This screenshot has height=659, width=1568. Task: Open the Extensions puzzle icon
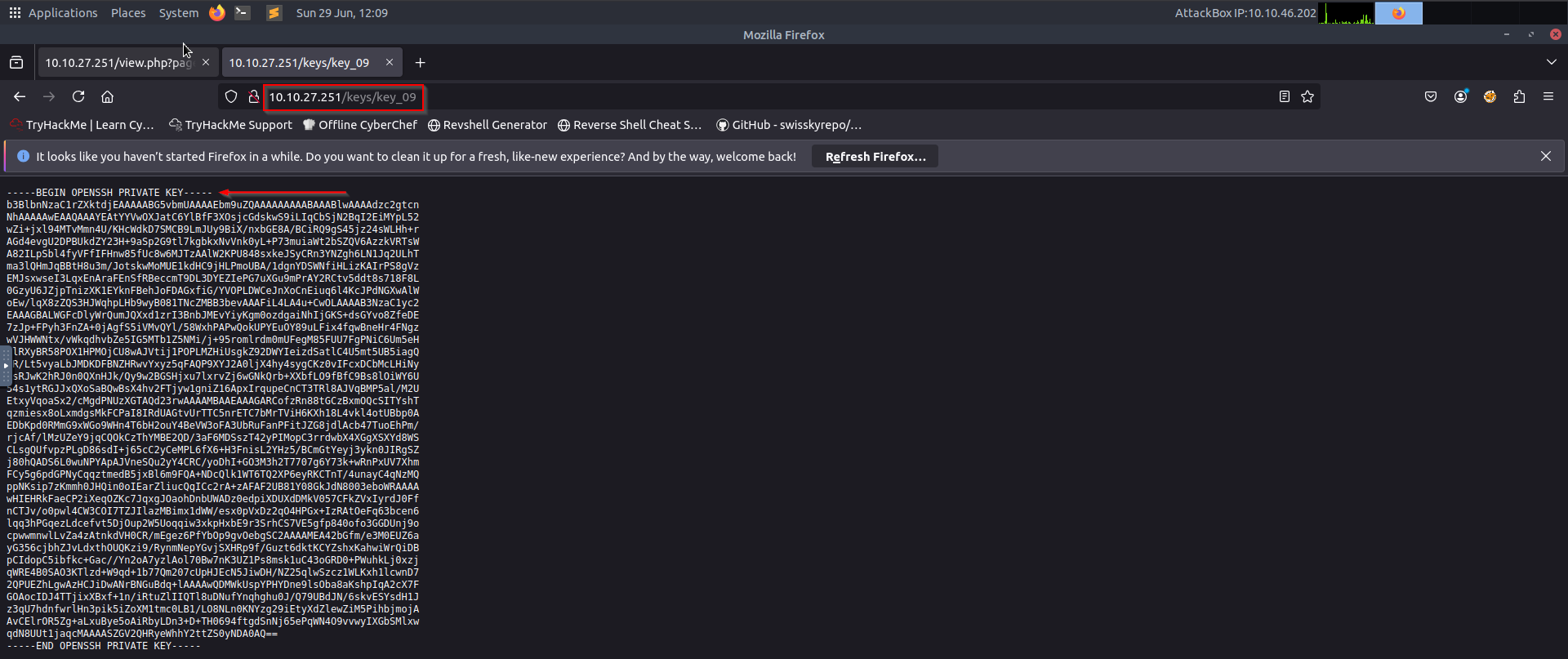[x=1519, y=96]
